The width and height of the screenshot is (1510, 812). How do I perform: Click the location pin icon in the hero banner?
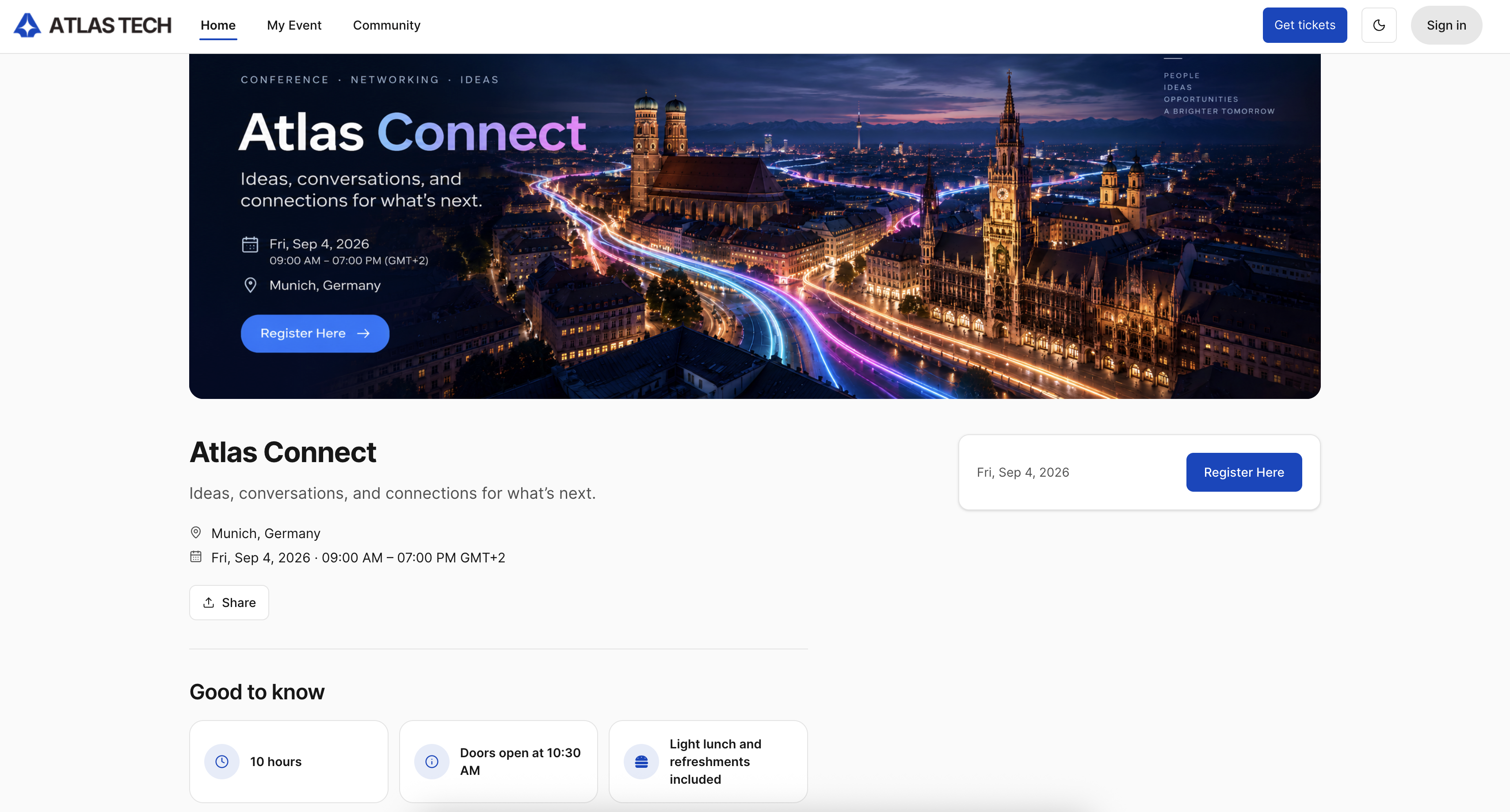[x=250, y=285]
